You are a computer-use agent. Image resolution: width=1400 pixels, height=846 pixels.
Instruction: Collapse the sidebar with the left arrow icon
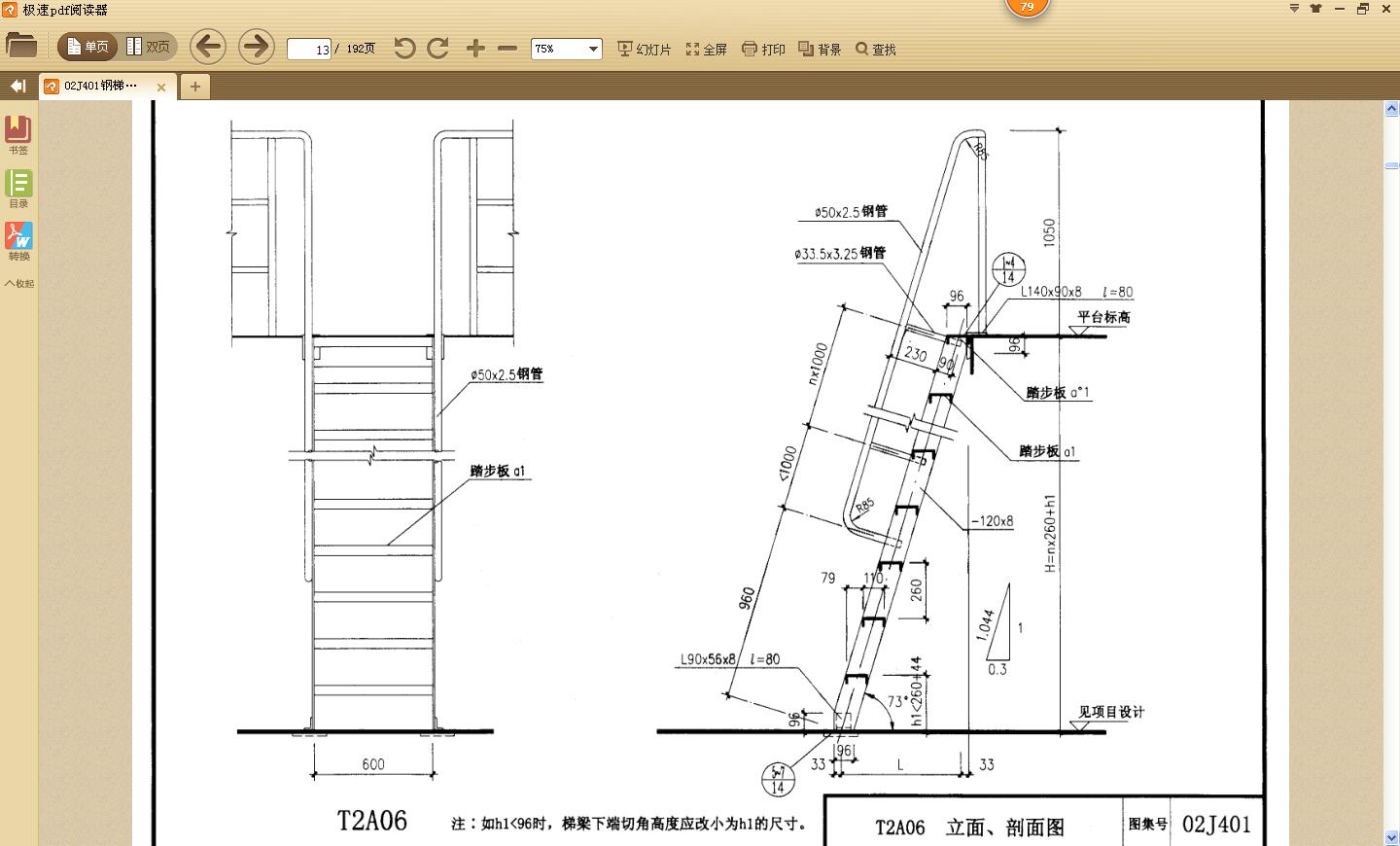tap(17, 86)
